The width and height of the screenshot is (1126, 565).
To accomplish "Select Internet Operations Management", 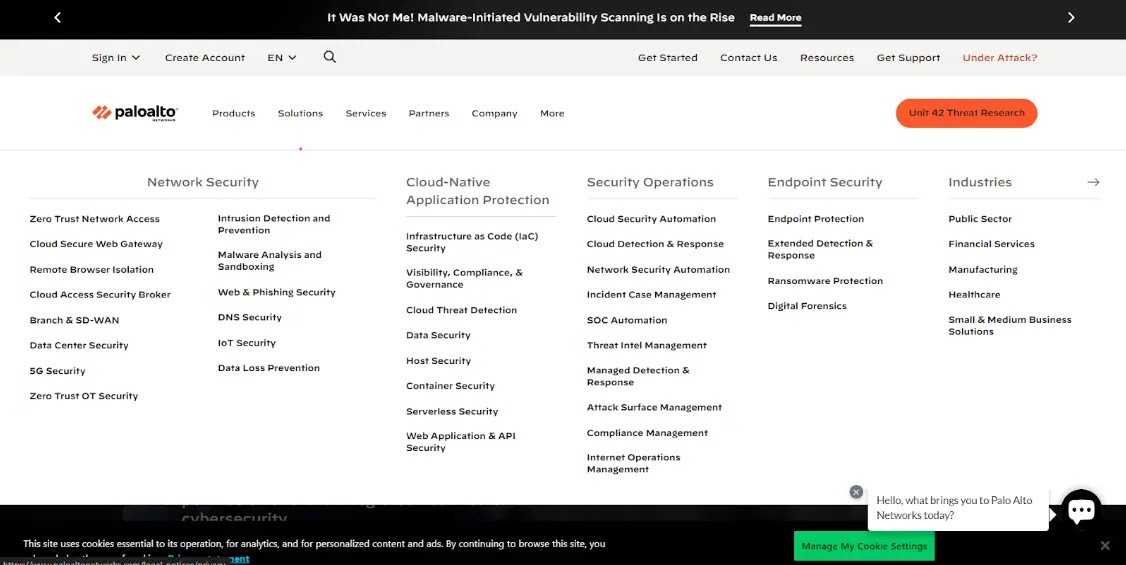I will pos(633,463).
